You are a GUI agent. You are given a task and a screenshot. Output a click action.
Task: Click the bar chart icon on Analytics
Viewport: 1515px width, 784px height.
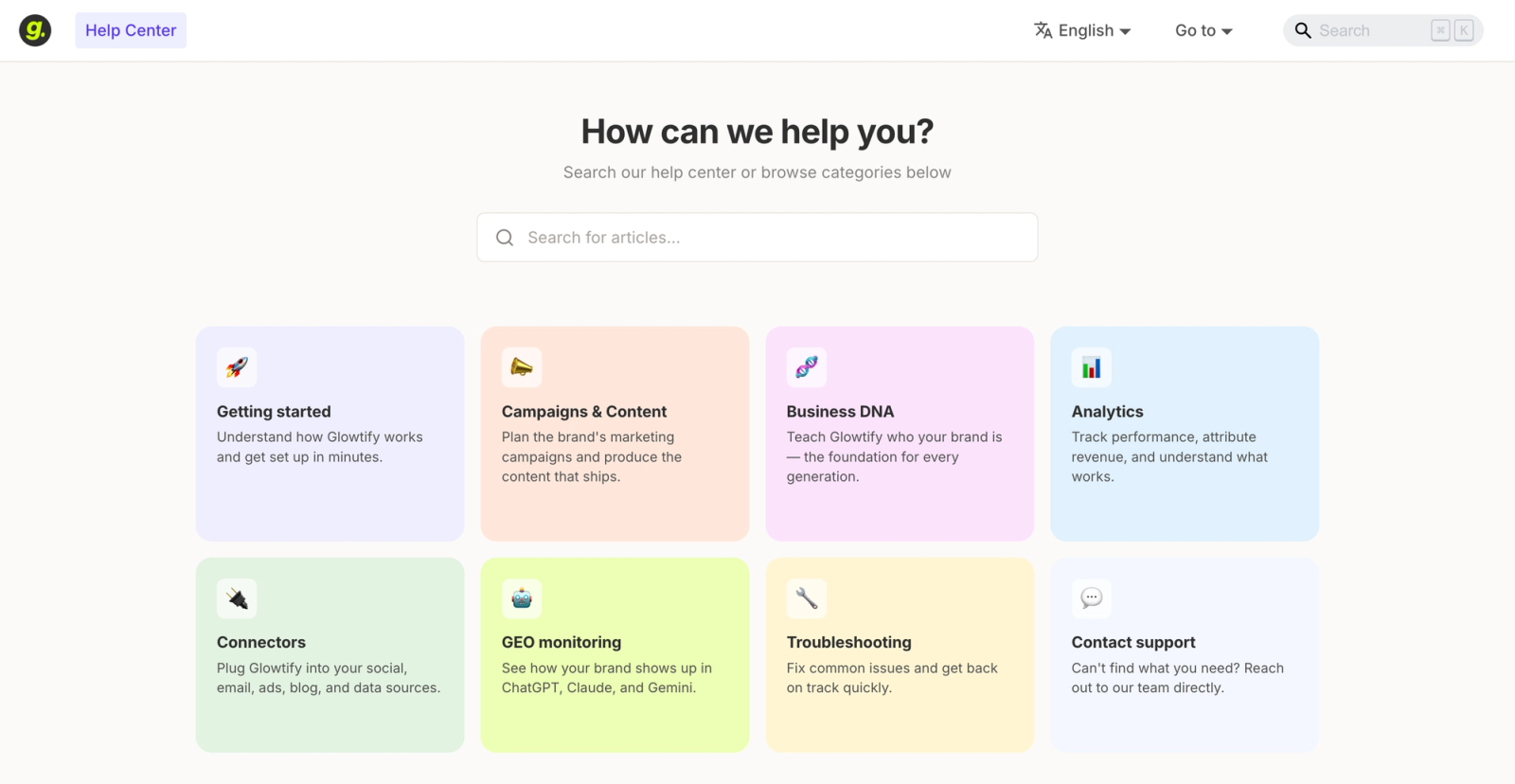tap(1092, 367)
